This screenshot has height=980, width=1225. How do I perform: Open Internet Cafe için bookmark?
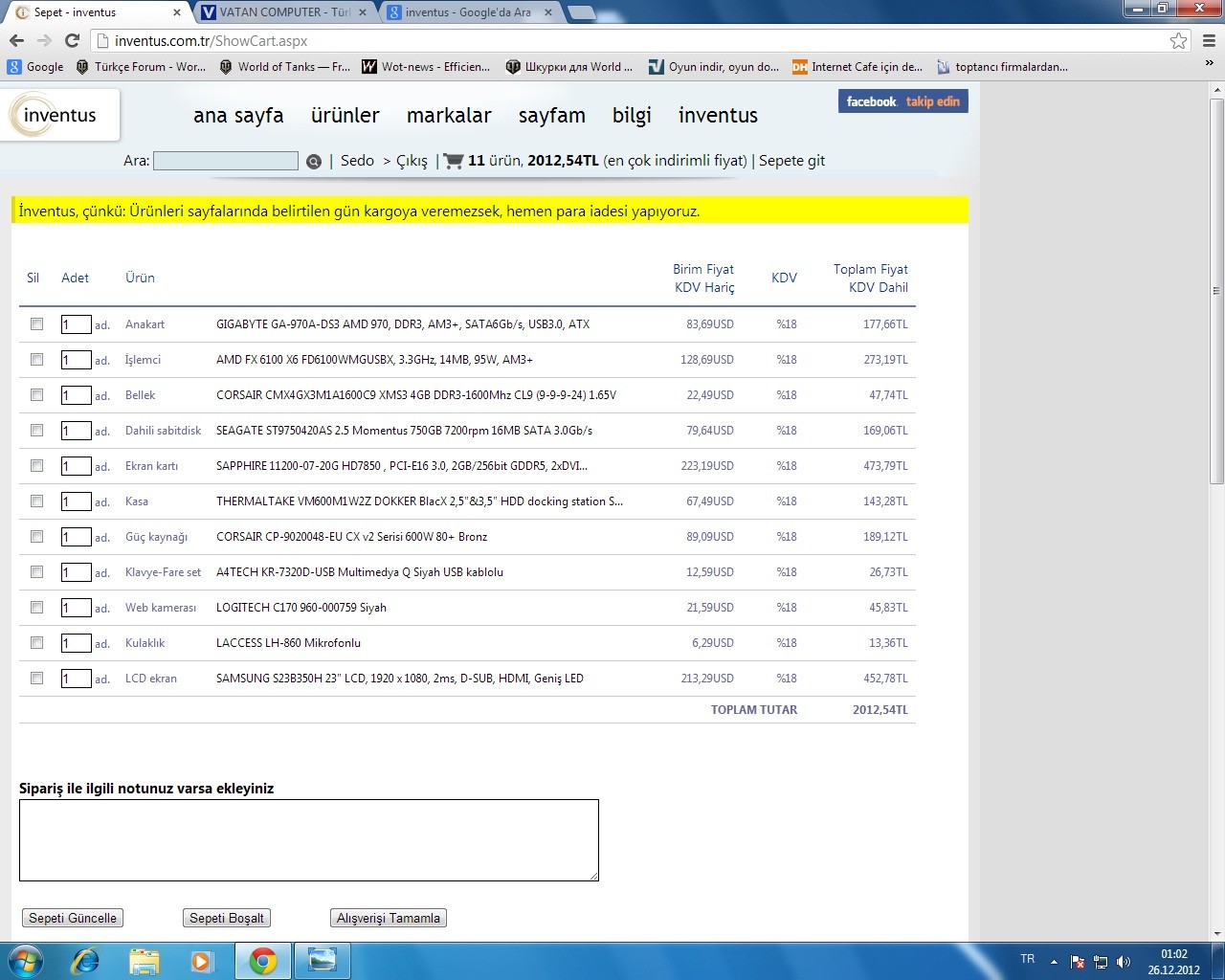[857, 67]
